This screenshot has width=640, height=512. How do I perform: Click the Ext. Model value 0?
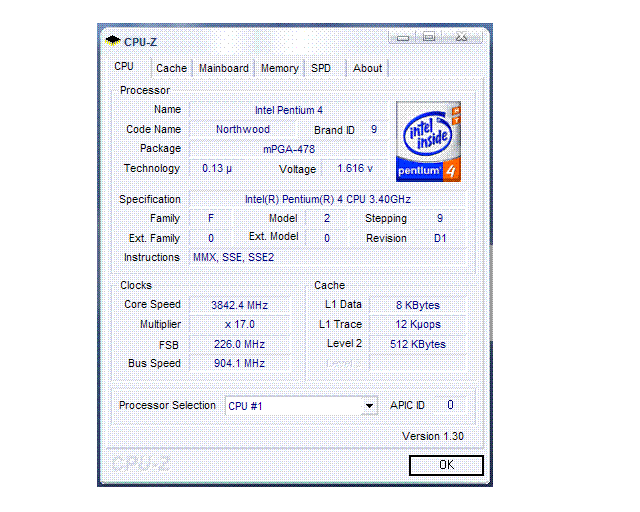[x=327, y=238]
